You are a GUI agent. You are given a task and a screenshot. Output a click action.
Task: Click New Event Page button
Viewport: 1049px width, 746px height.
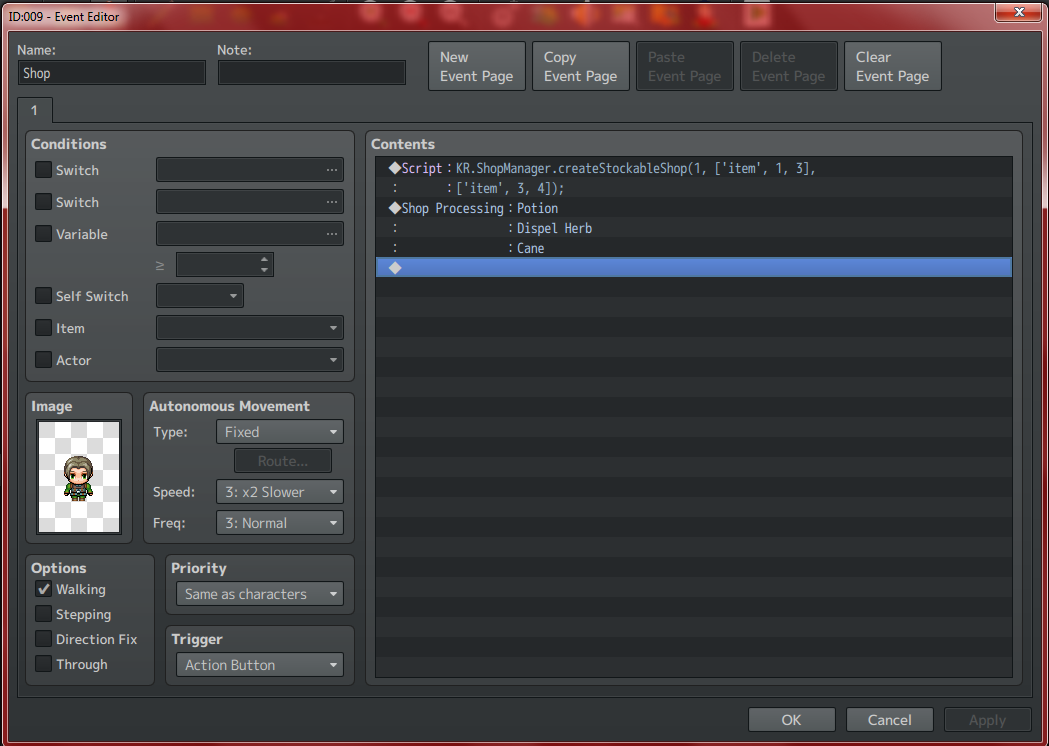pos(477,66)
